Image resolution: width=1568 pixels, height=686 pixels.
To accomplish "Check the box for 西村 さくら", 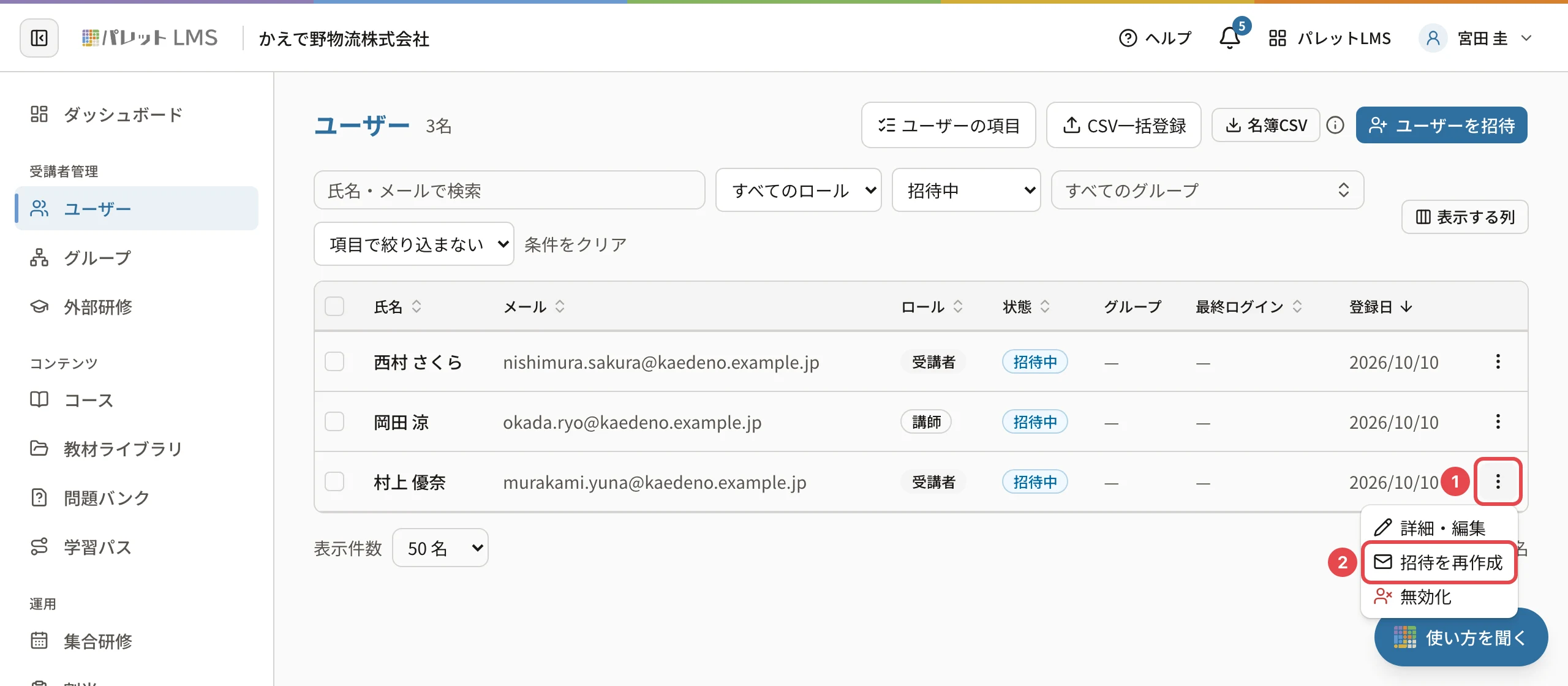I will (334, 361).
